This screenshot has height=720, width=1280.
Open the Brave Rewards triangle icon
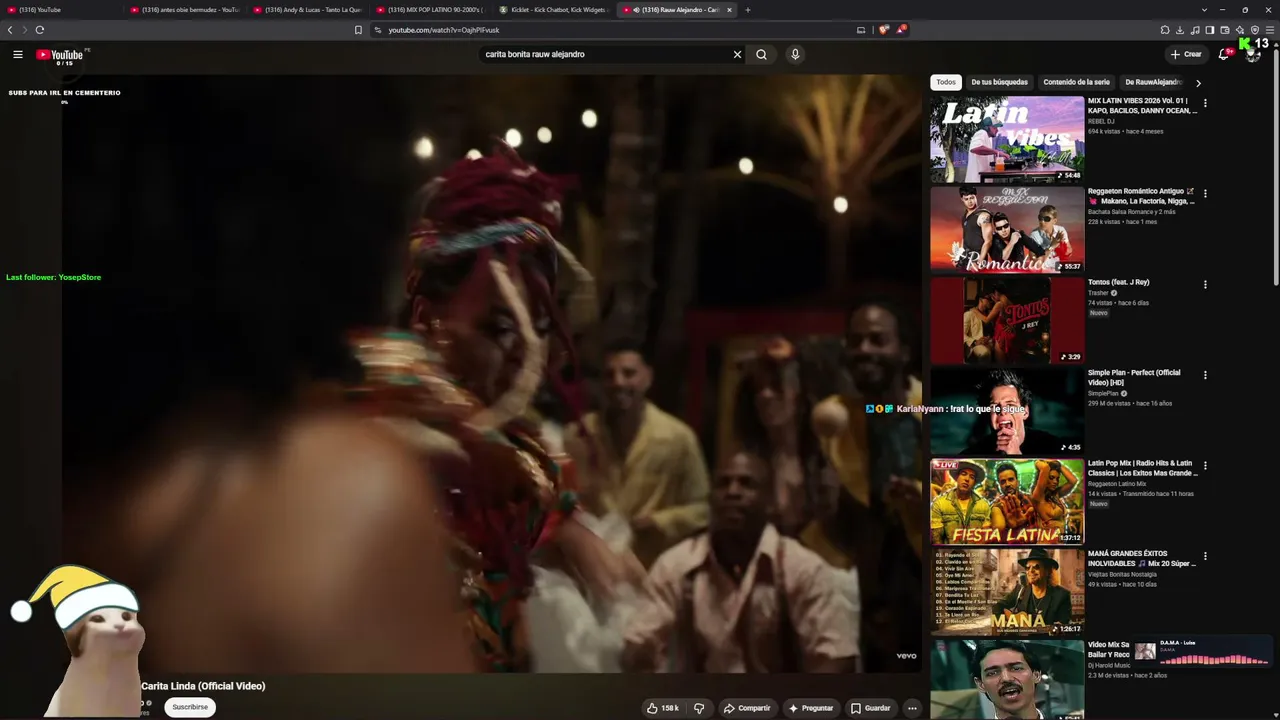(901, 30)
